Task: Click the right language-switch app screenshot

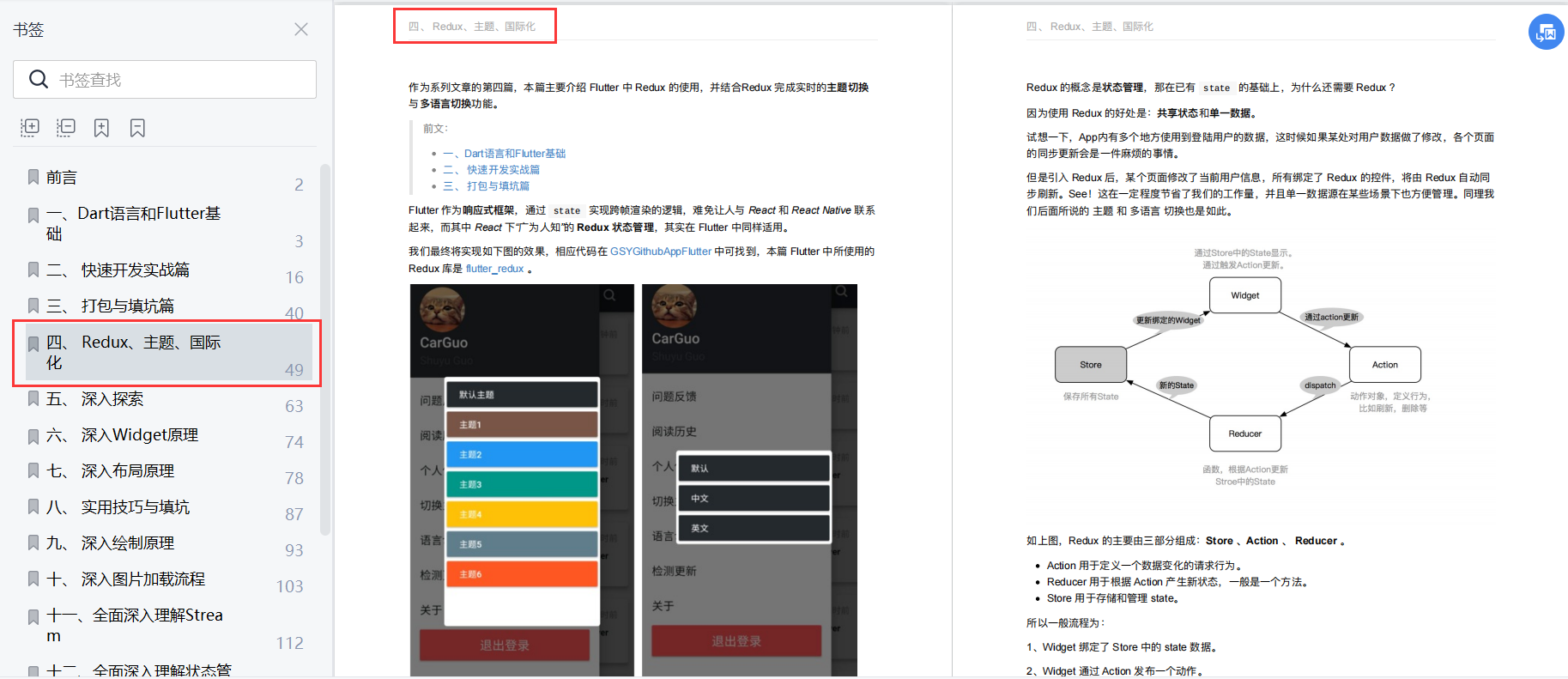Action: tap(749, 480)
